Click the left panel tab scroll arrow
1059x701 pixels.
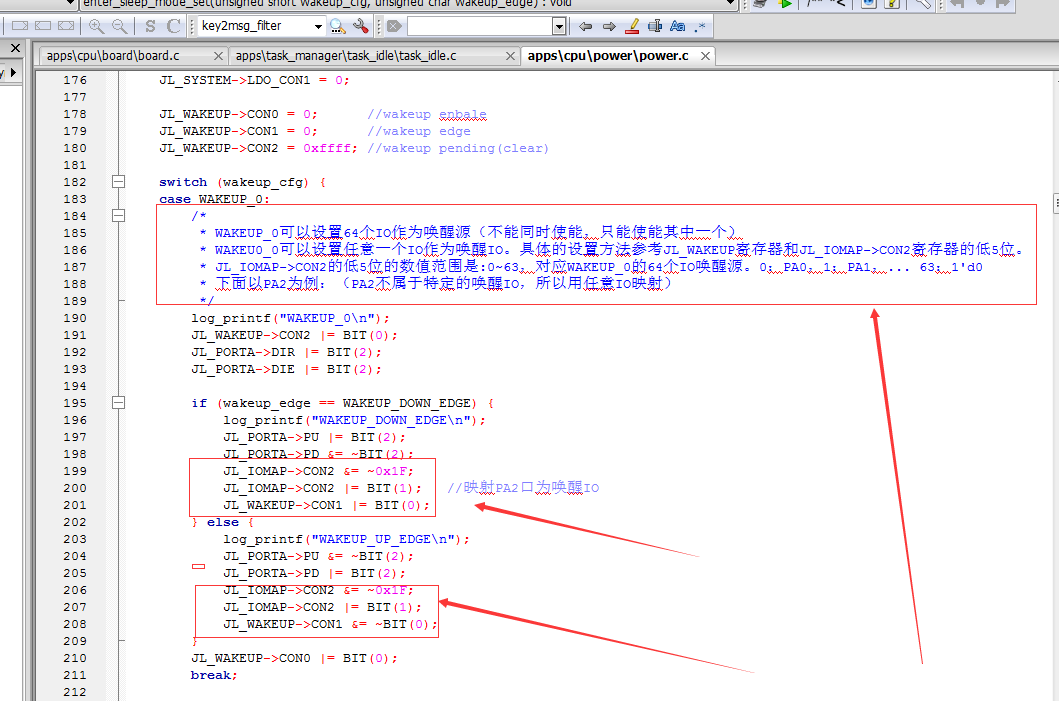[13, 72]
